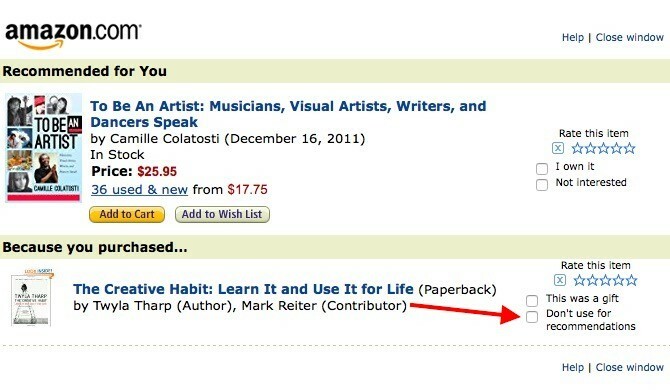This screenshot has width=670, height=390.
Task: Click the bottom Close window link
Action: (x=629, y=367)
